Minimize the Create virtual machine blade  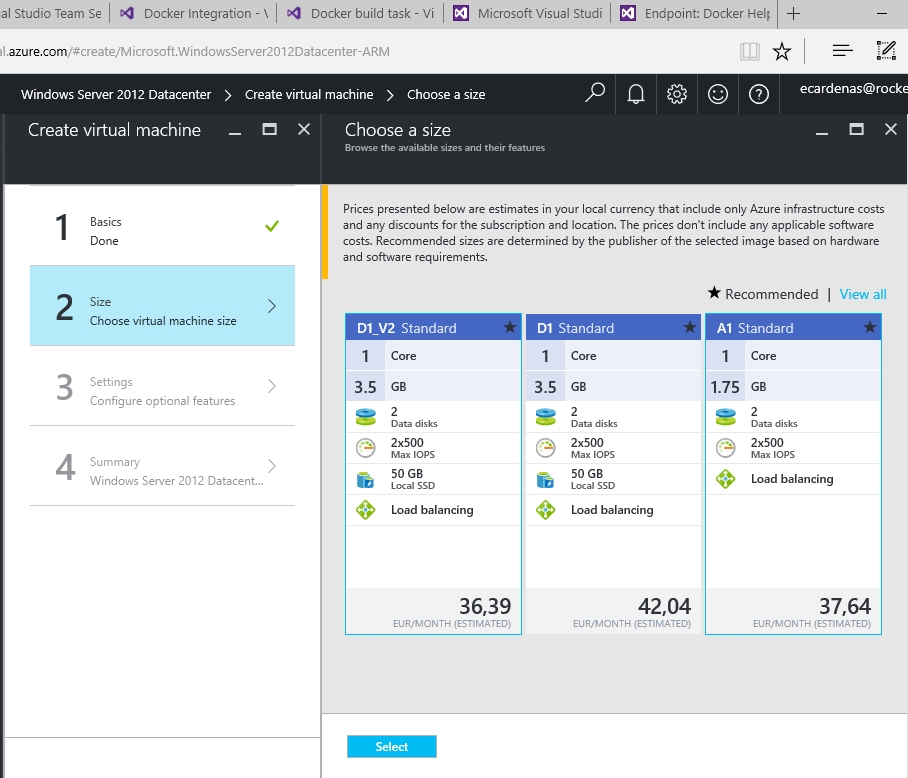[x=235, y=133]
